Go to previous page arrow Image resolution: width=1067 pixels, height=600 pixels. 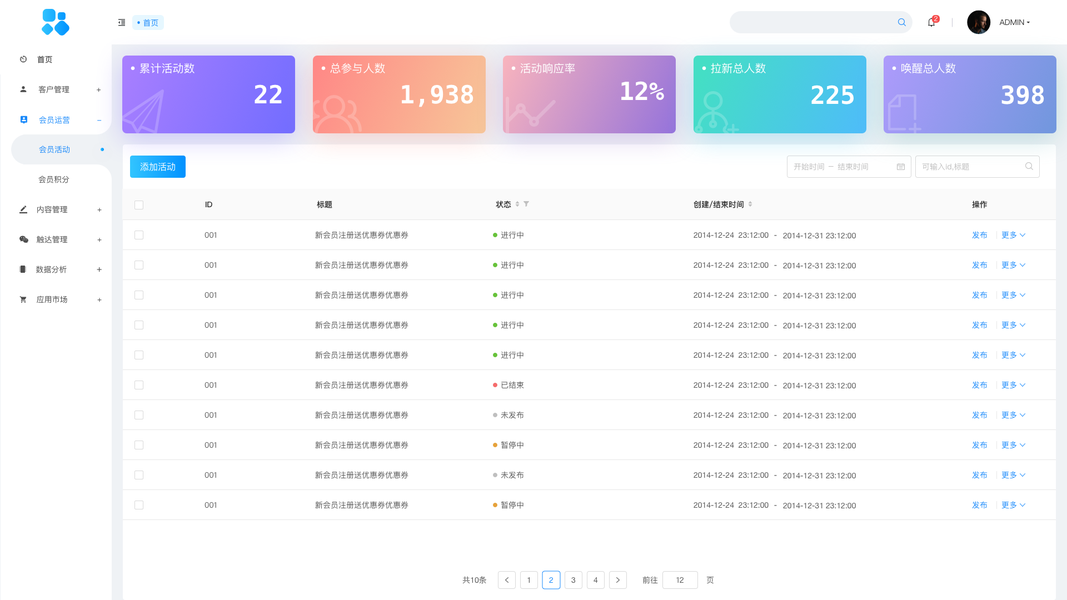pos(507,580)
